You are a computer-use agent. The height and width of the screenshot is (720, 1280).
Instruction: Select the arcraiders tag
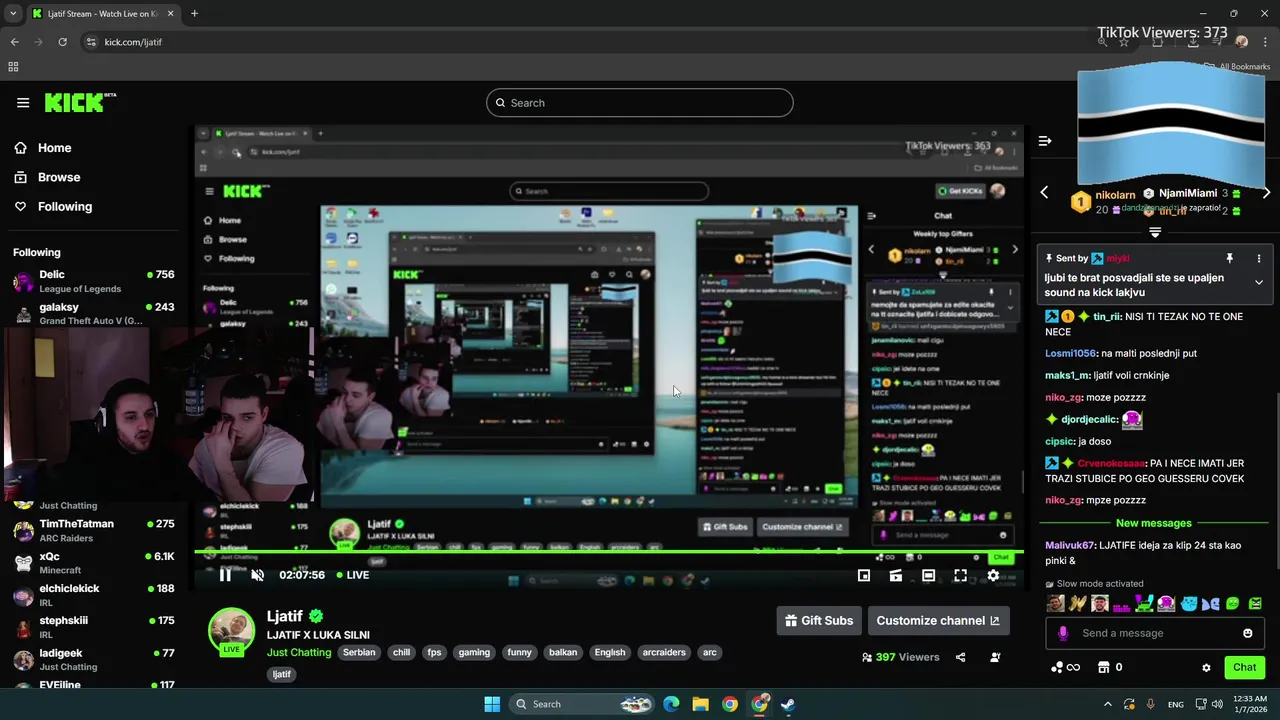(664, 652)
